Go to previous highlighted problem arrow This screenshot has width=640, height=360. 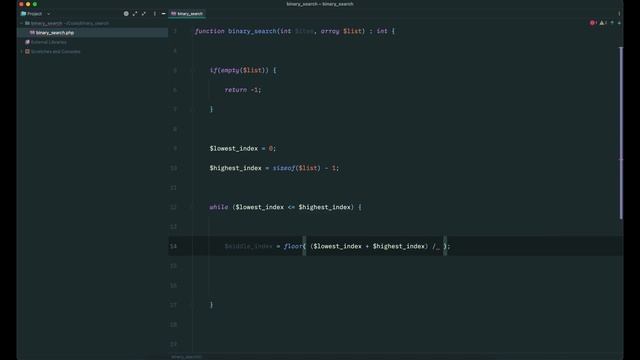pos(612,23)
